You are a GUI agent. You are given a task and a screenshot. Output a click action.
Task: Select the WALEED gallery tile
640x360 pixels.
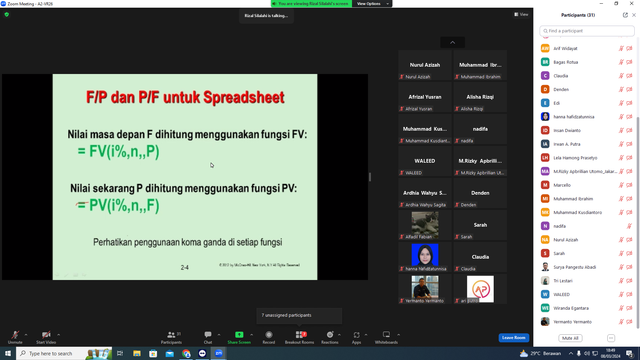[x=425, y=161]
